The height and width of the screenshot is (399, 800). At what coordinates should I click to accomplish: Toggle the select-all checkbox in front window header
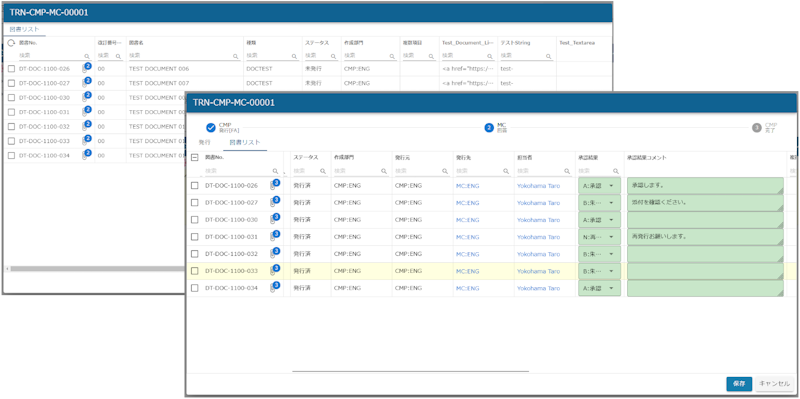coord(194,158)
